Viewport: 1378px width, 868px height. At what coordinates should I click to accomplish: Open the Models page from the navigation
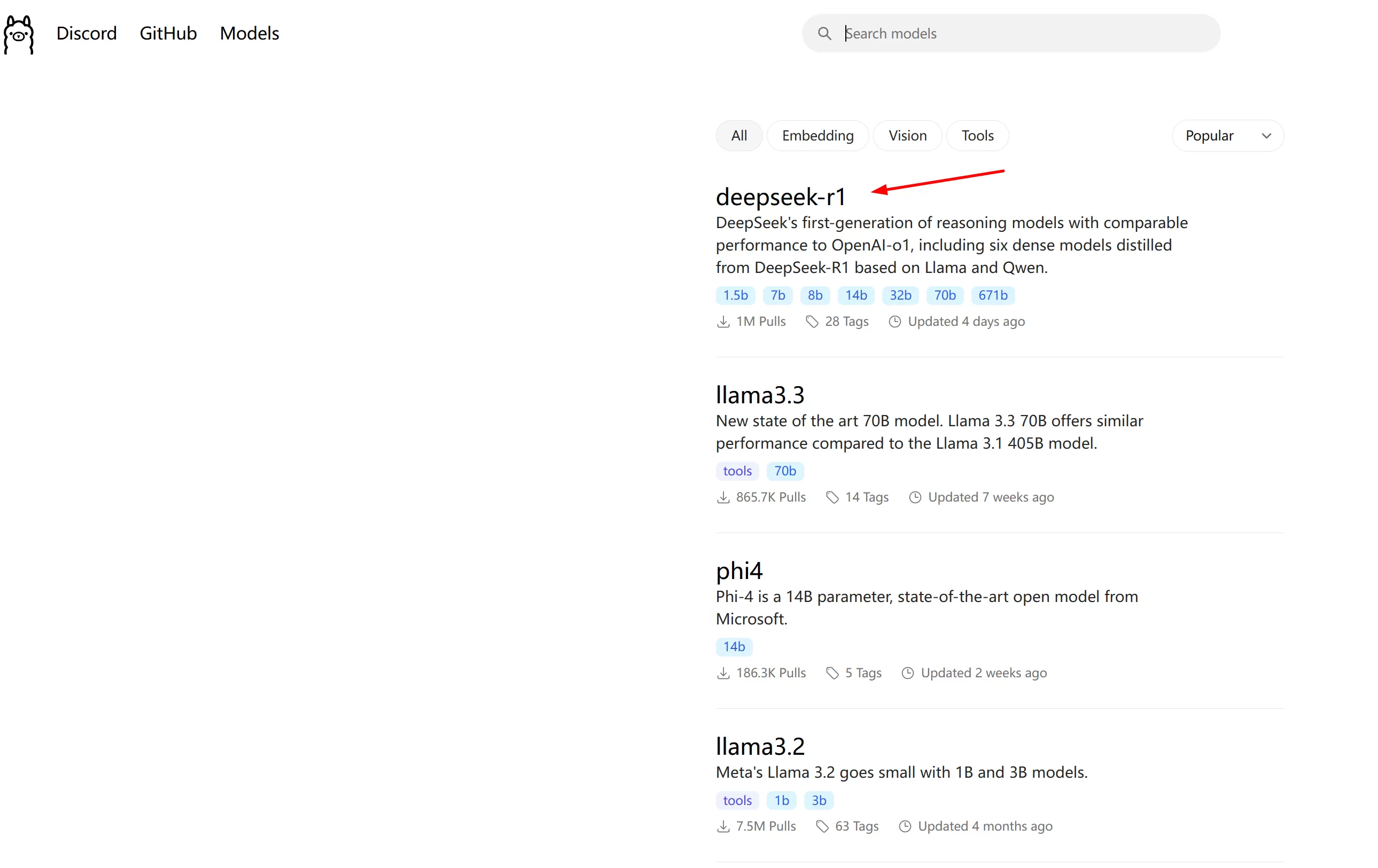tap(250, 34)
